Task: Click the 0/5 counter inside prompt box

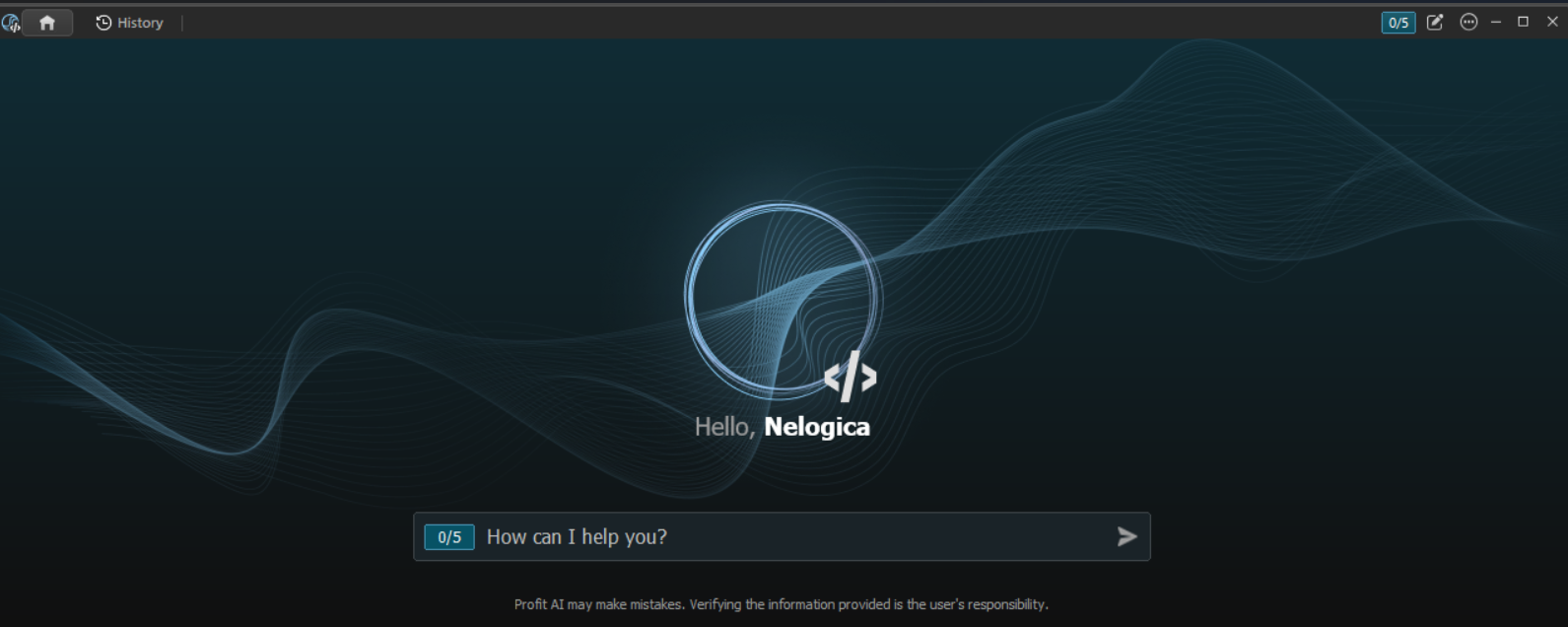Action: [x=449, y=537]
